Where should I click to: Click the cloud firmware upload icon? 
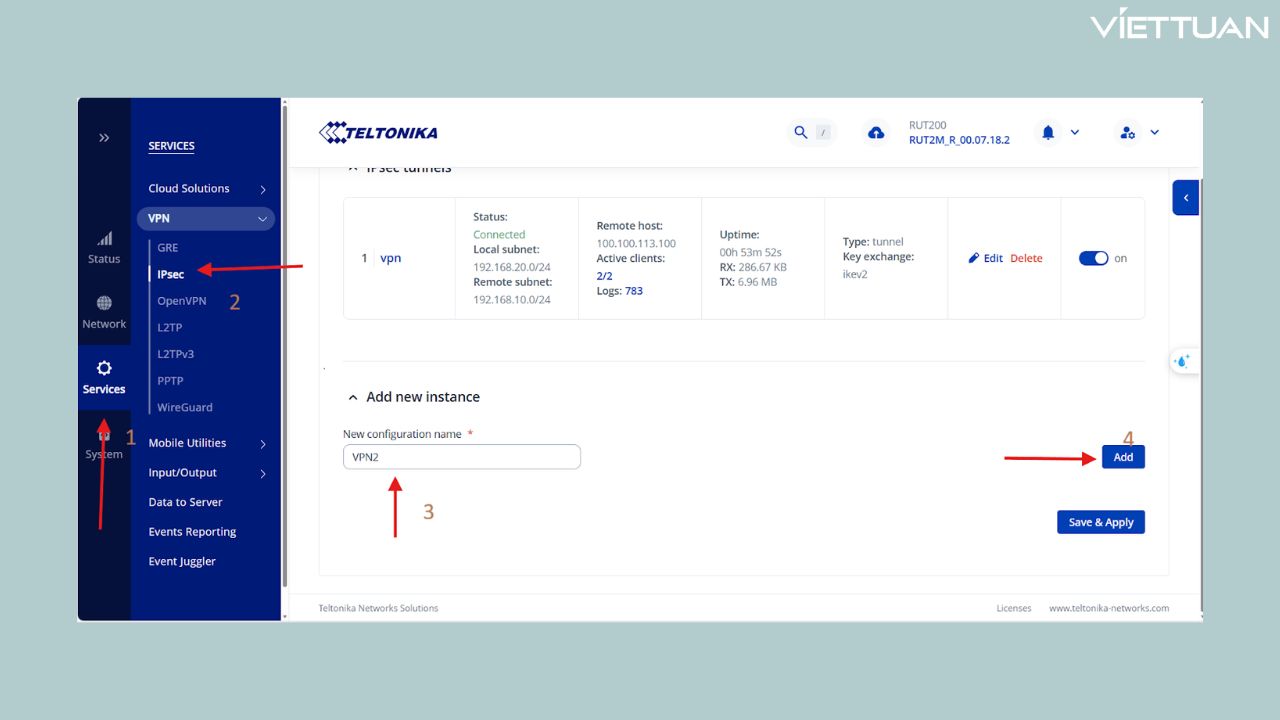coord(876,132)
